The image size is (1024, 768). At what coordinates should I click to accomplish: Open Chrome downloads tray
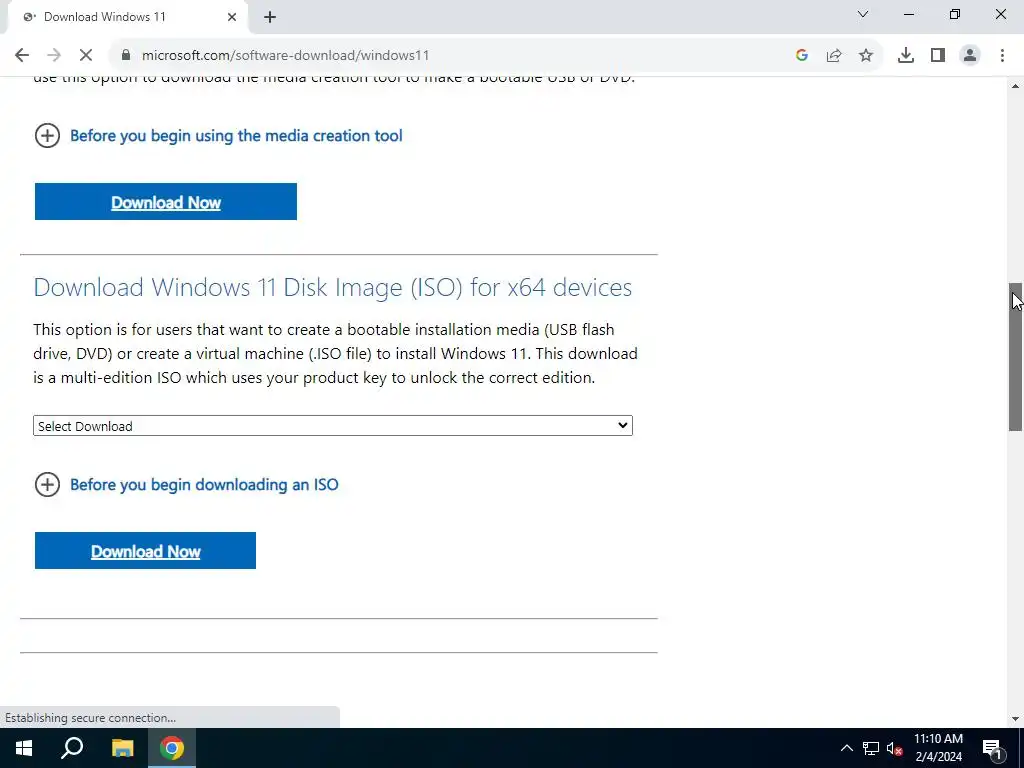click(x=906, y=56)
